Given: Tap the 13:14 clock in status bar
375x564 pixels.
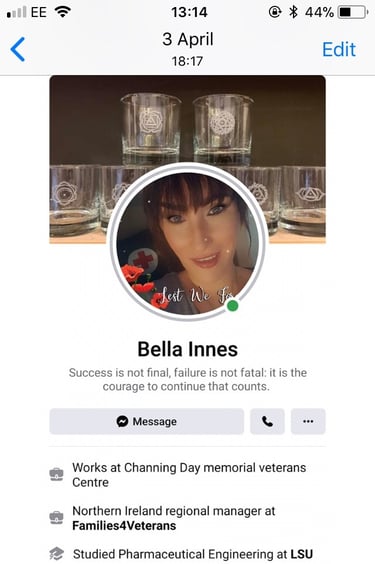Looking at the screenshot, I should click(x=189, y=12).
